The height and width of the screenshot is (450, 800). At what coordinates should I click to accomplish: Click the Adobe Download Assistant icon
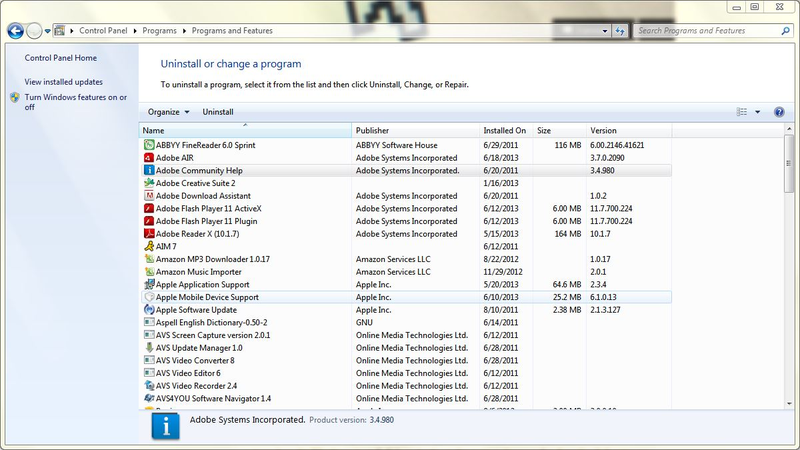(149, 195)
